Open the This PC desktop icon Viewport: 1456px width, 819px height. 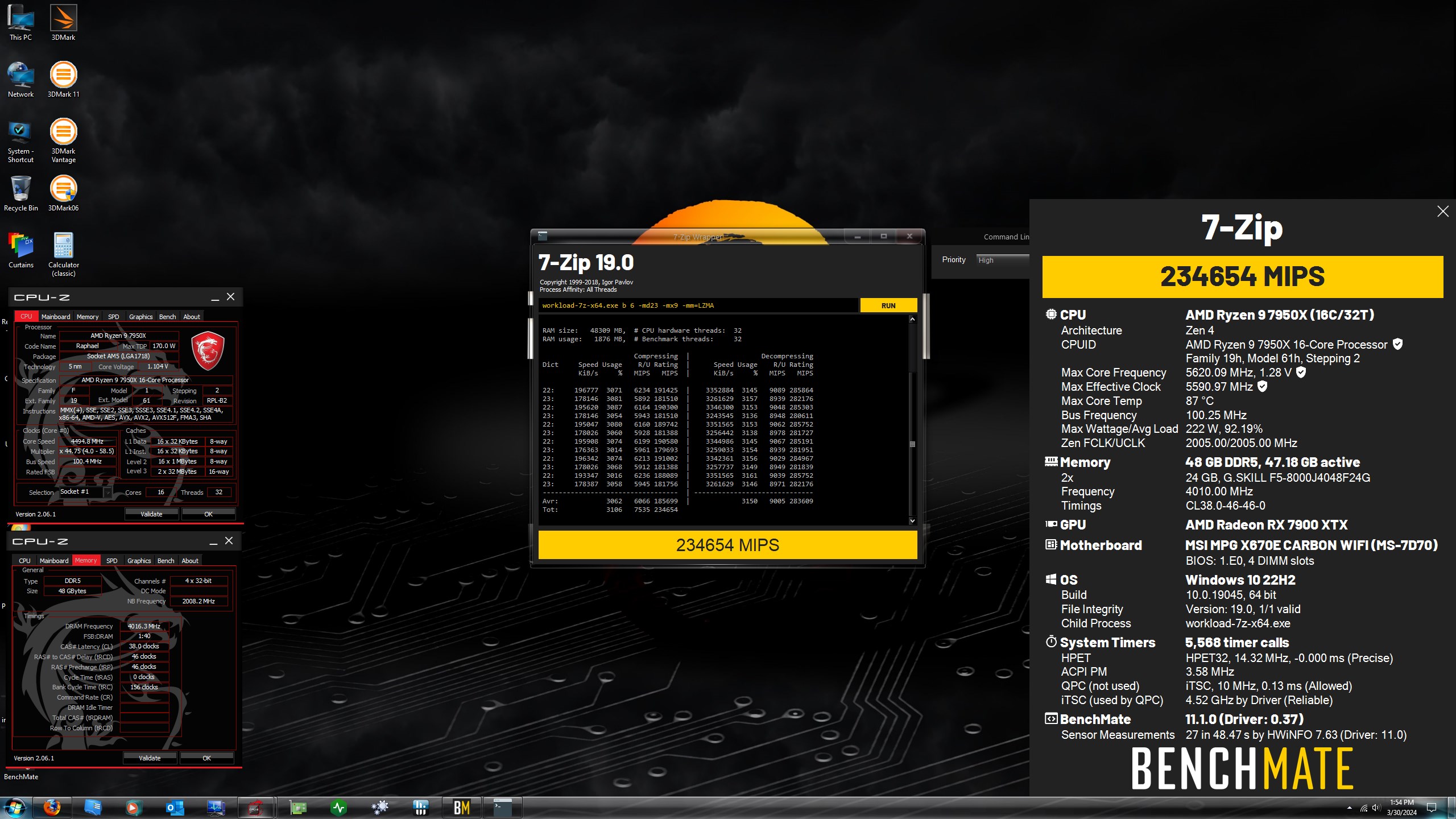click(20, 23)
